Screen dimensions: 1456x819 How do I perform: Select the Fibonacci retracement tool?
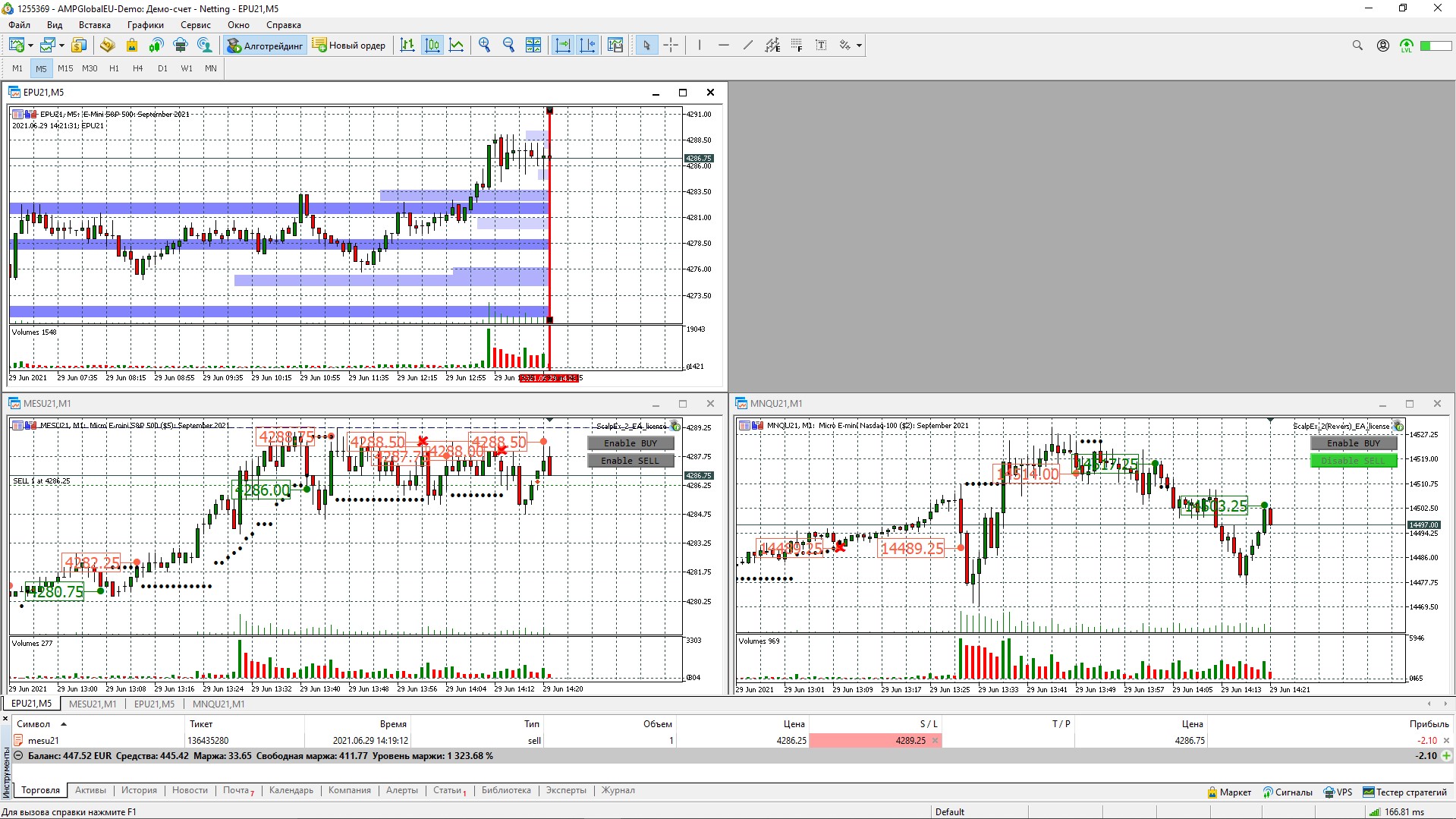(x=797, y=46)
